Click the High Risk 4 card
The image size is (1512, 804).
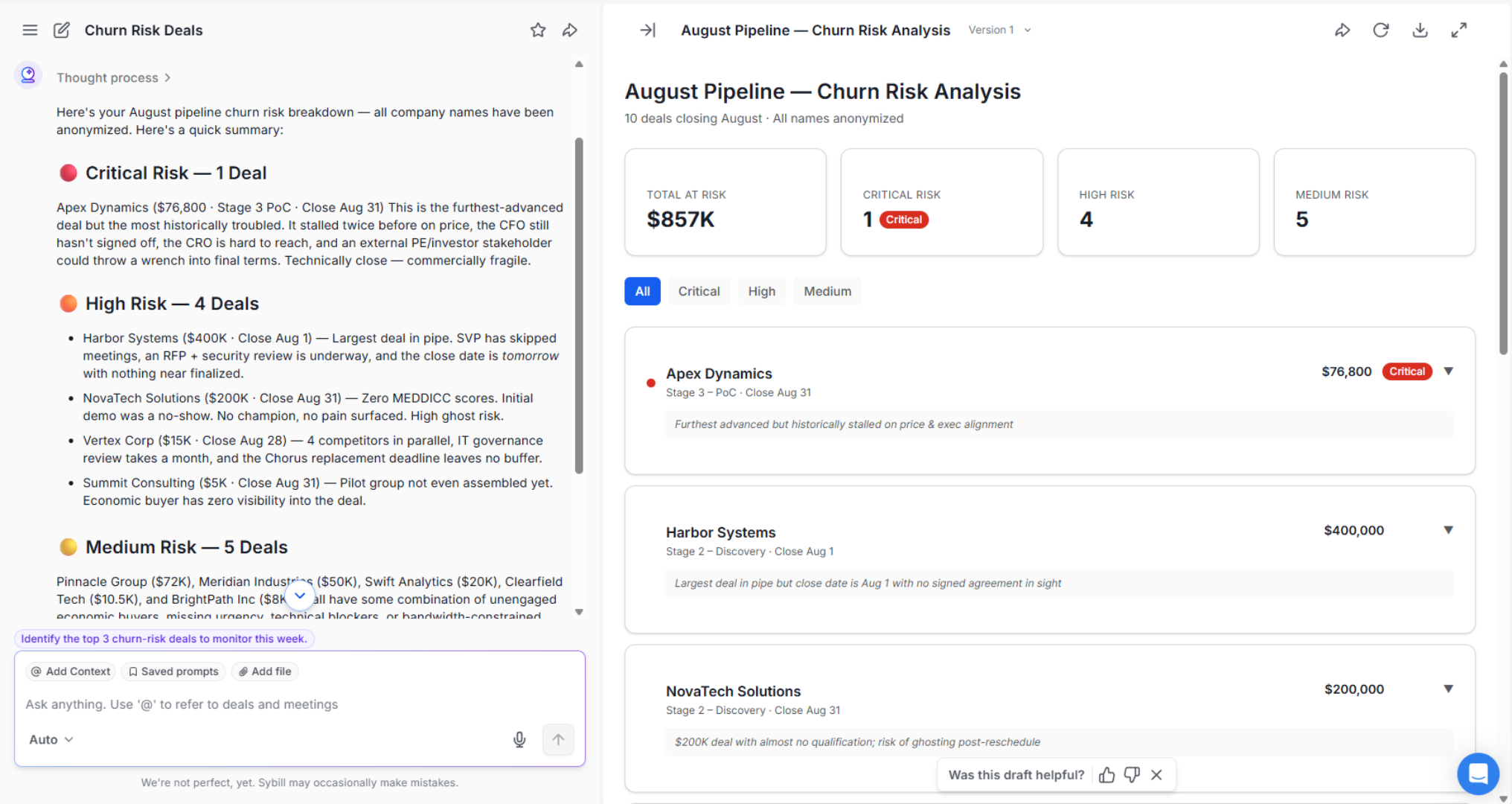(1158, 202)
